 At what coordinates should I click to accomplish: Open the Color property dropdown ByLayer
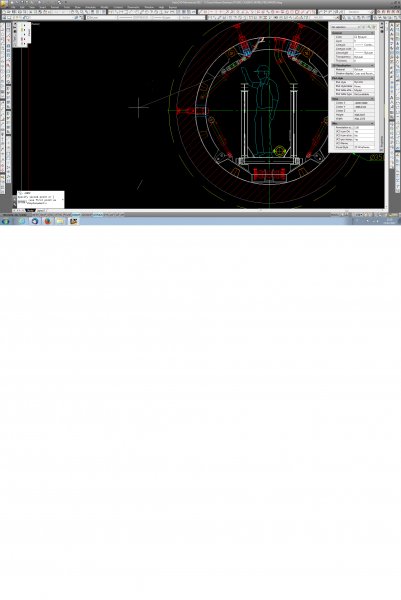click(364, 37)
